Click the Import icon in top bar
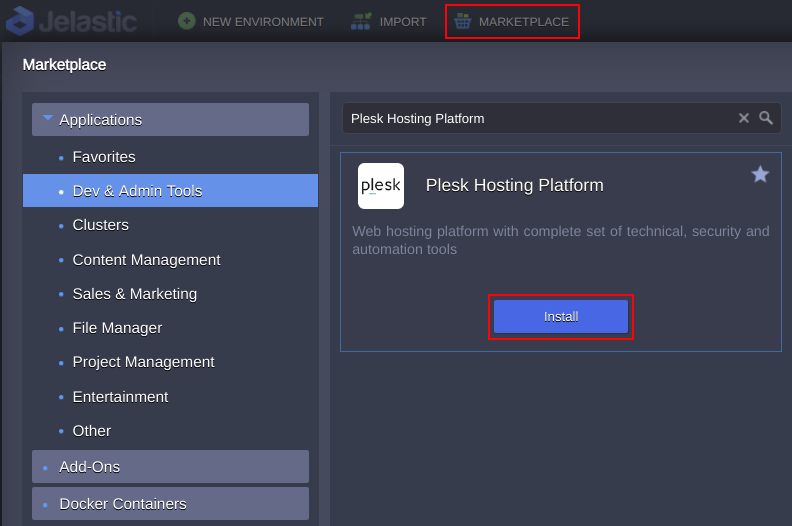The height and width of the screenshot is (526, 792). [361, 21]
